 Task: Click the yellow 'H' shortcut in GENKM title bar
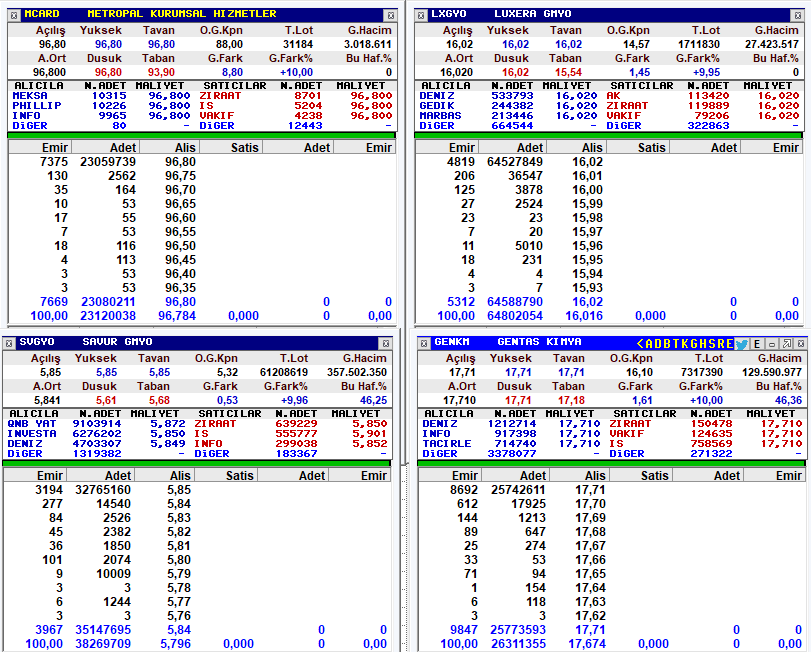(x=703, y=344)
